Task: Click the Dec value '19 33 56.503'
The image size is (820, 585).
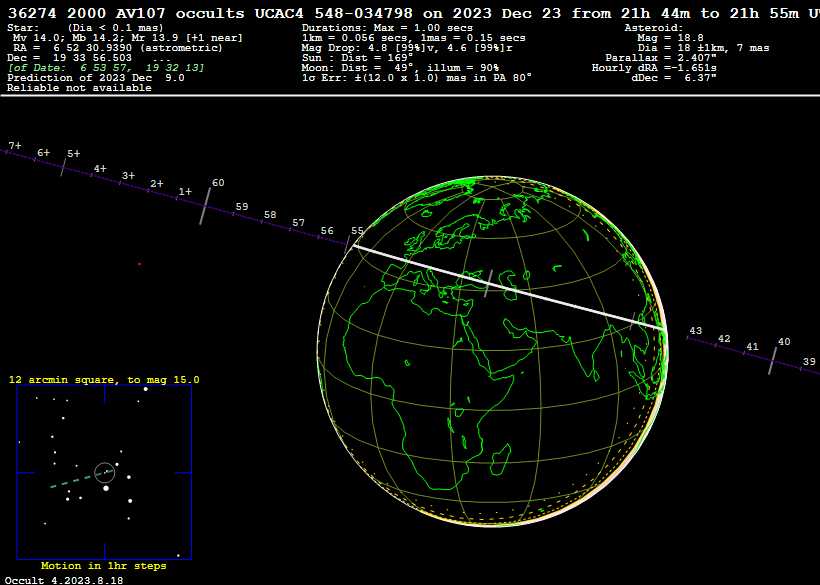Action: [x=93, y=58]
